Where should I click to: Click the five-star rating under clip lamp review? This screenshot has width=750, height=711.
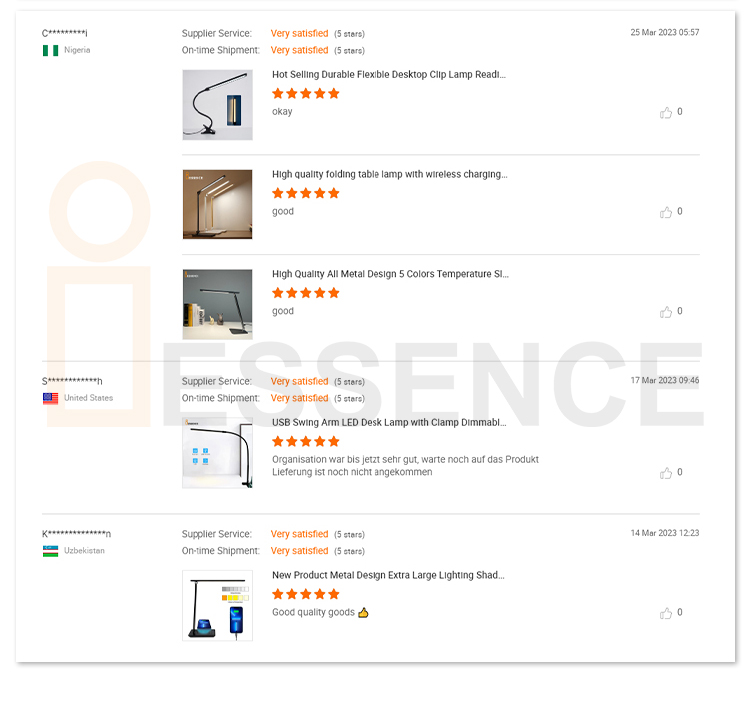[306, 94]
